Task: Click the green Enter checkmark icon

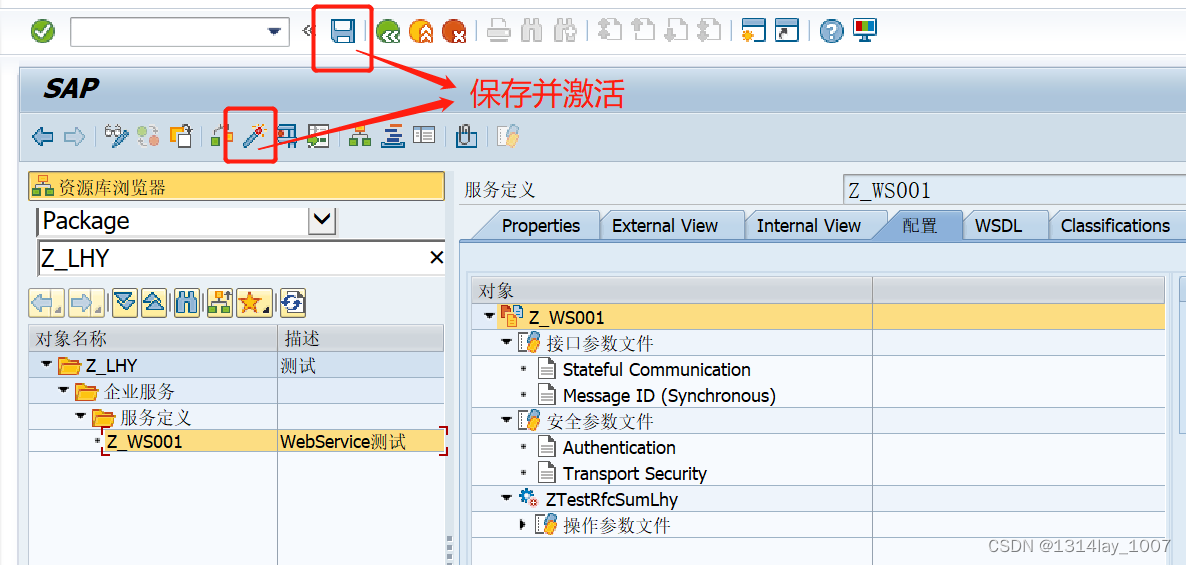Action: (x=42, y=31)
